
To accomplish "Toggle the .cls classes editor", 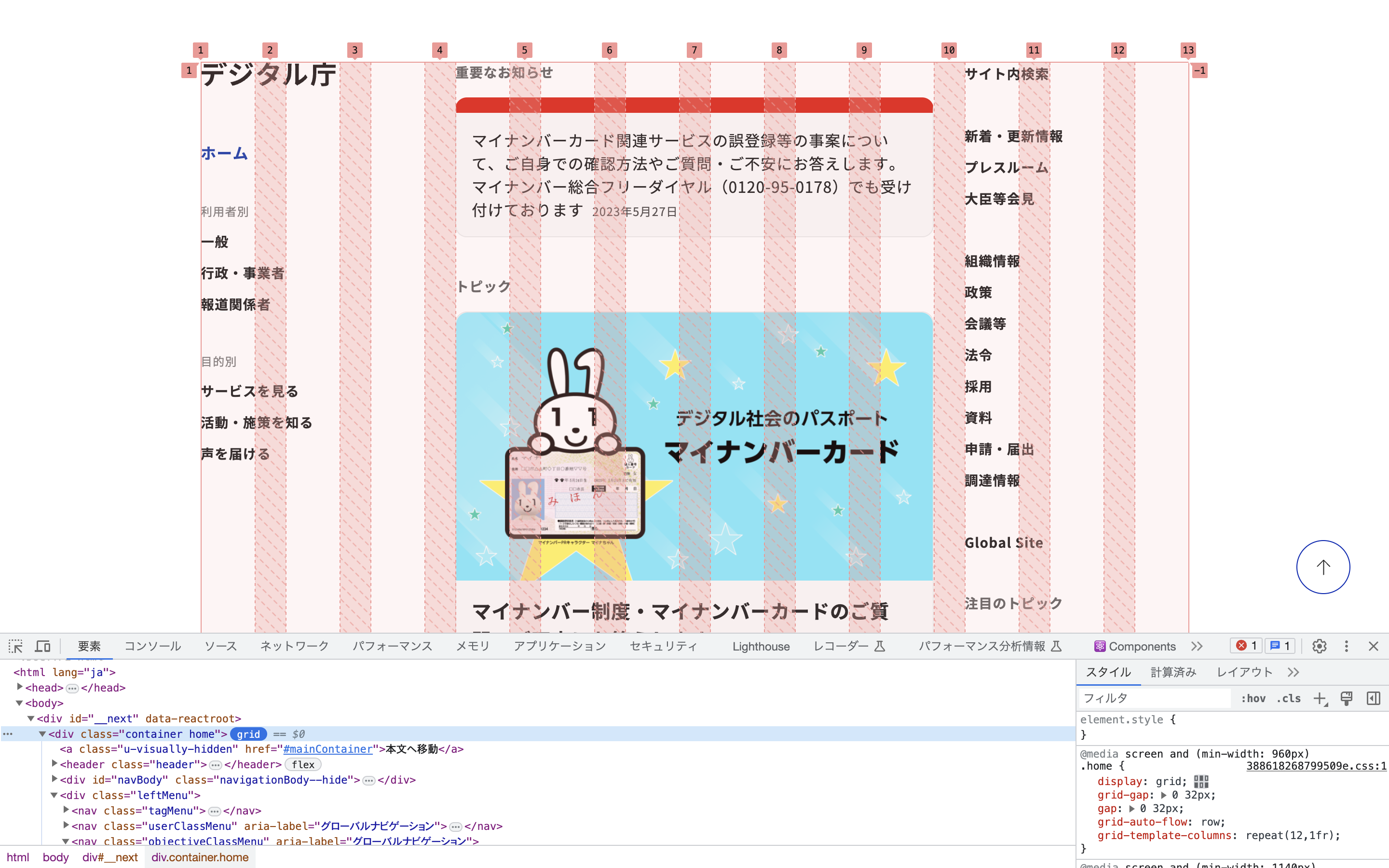I will (x=1288, y=698).
